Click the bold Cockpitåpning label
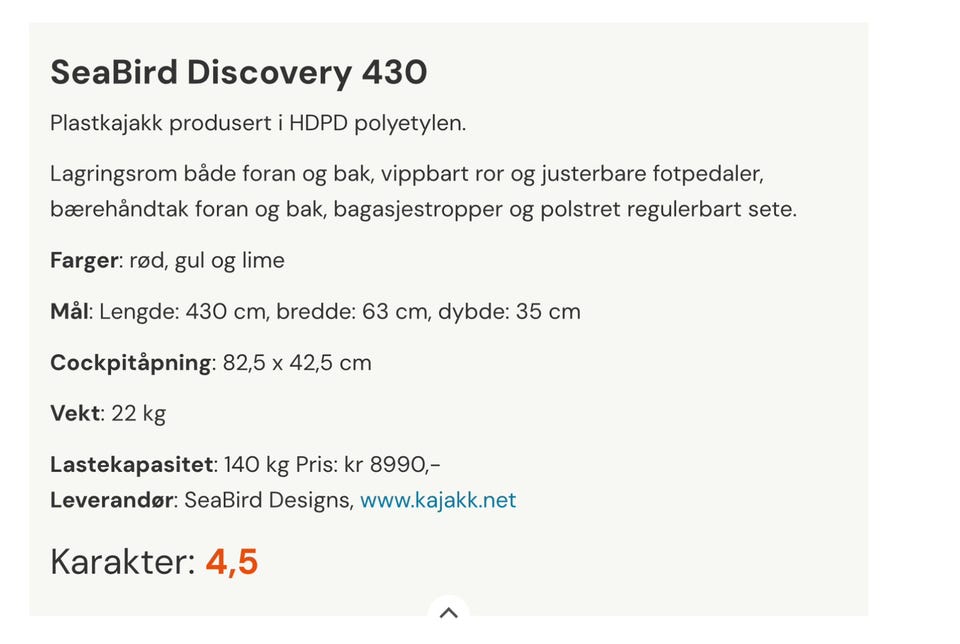The height and width of the screenshot is (644, 960). click(x=131, y=363)
